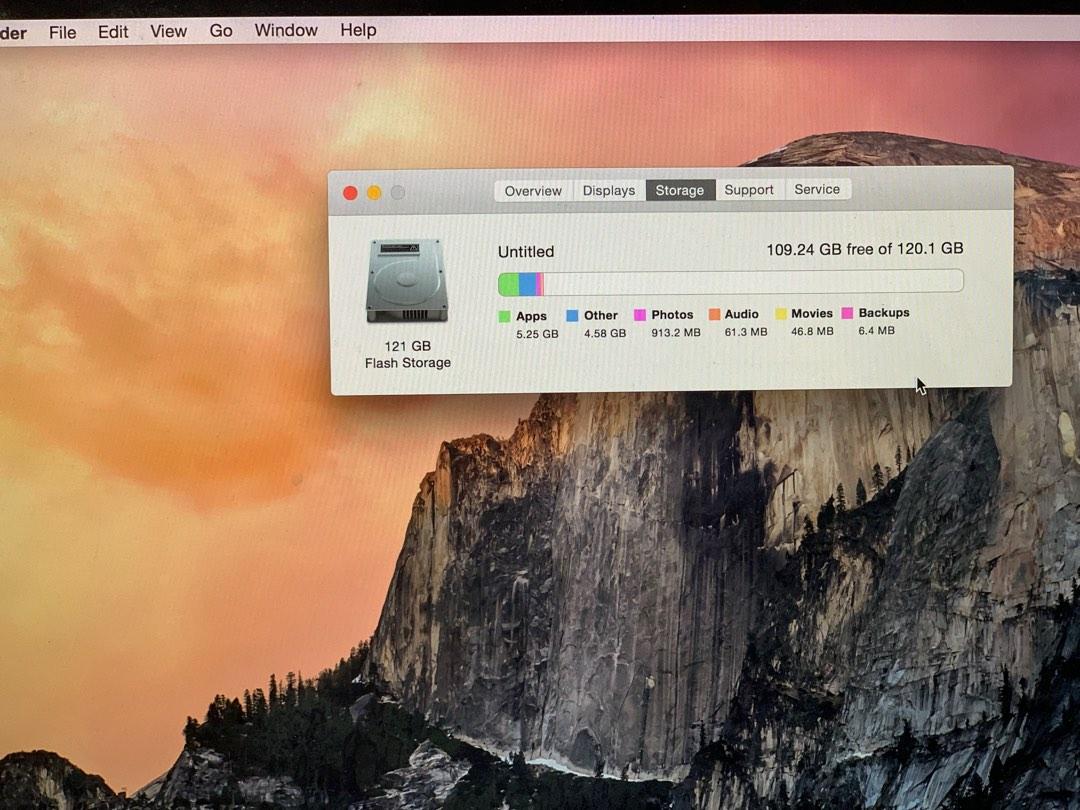Click the 'Apps' legend label

(531, 316)
